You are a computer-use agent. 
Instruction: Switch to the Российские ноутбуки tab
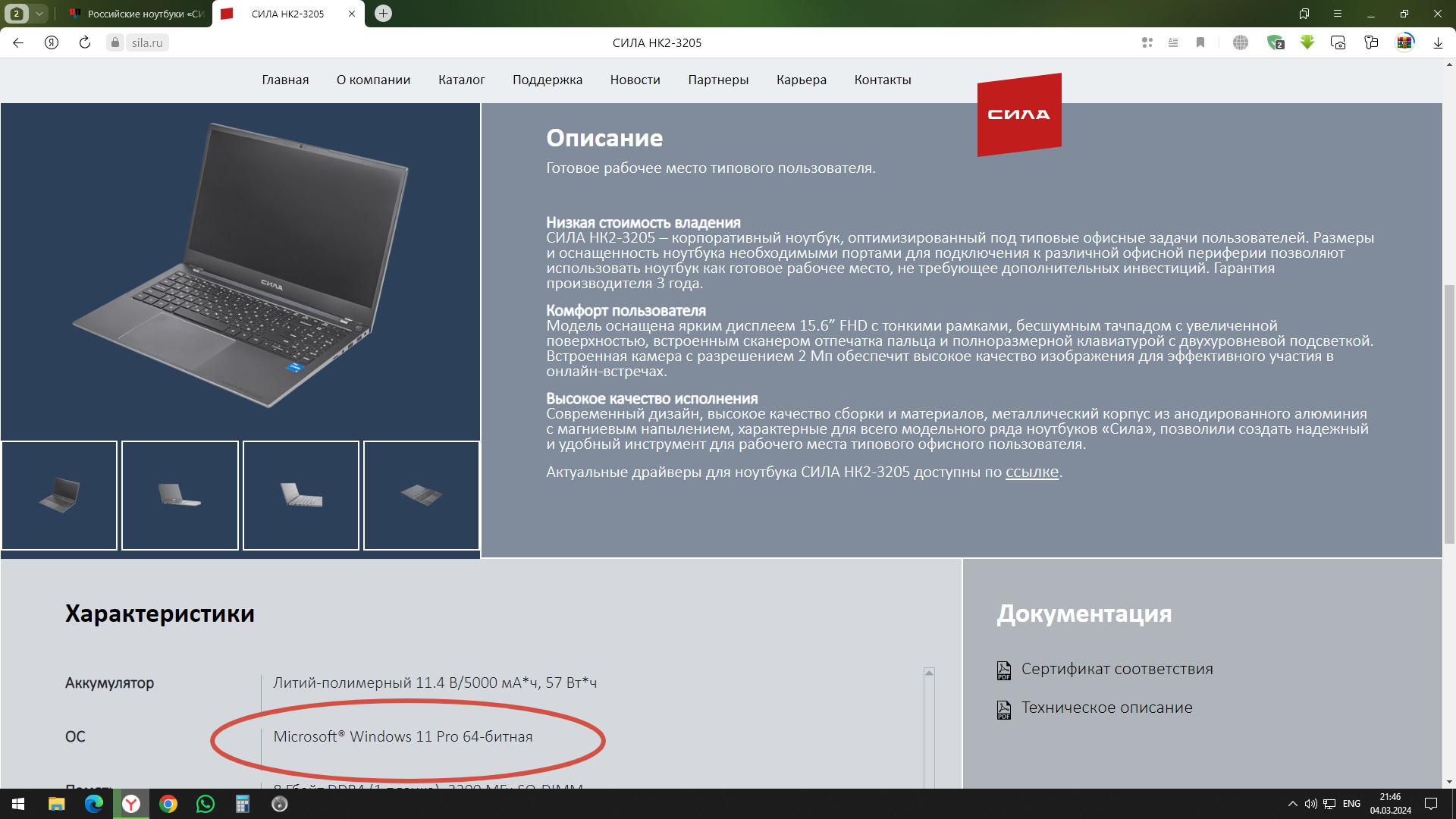[x=136, y=14]
